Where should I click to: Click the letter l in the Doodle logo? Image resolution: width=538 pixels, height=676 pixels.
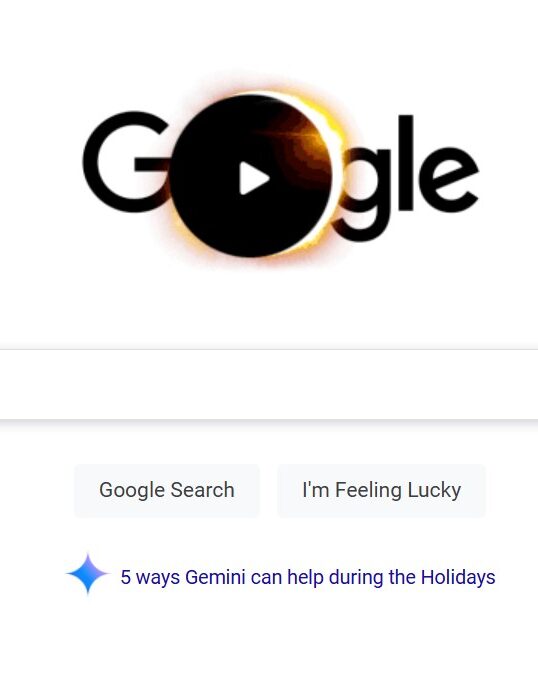tap(406, 163)
